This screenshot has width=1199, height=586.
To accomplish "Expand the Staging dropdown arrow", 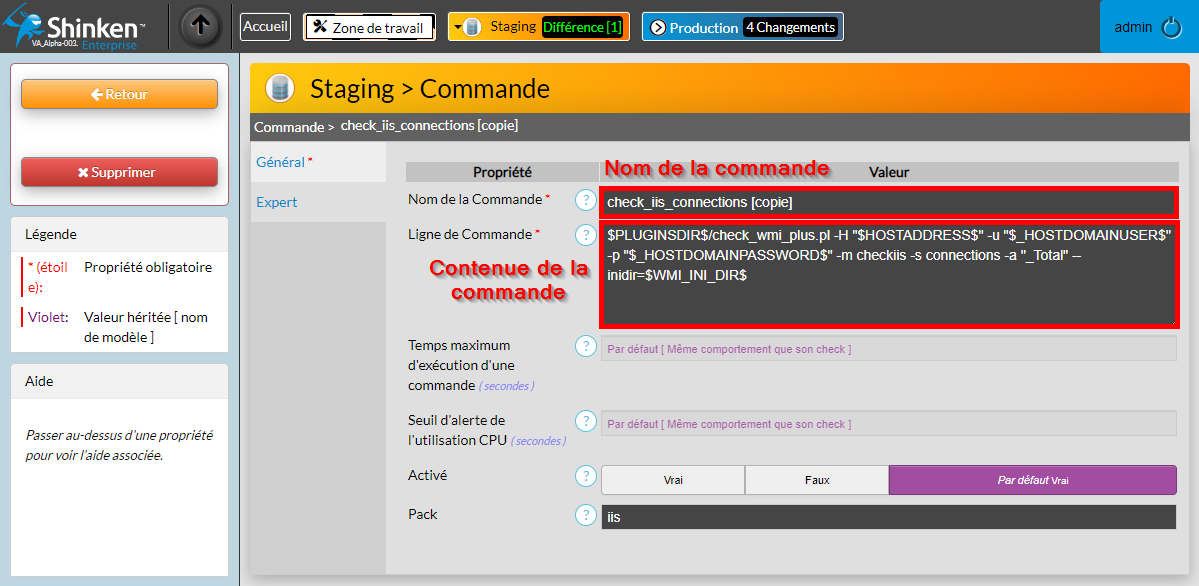I will 457,28.
